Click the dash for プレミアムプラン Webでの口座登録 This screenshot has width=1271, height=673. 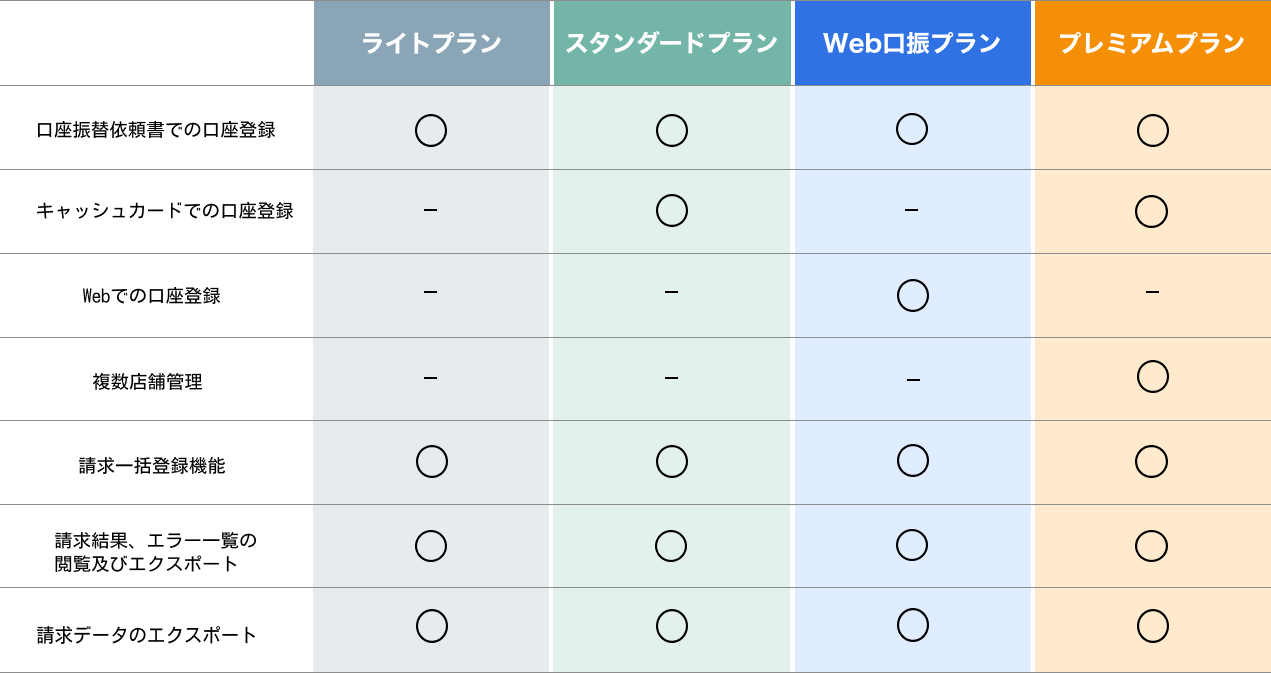point(1152,292)
